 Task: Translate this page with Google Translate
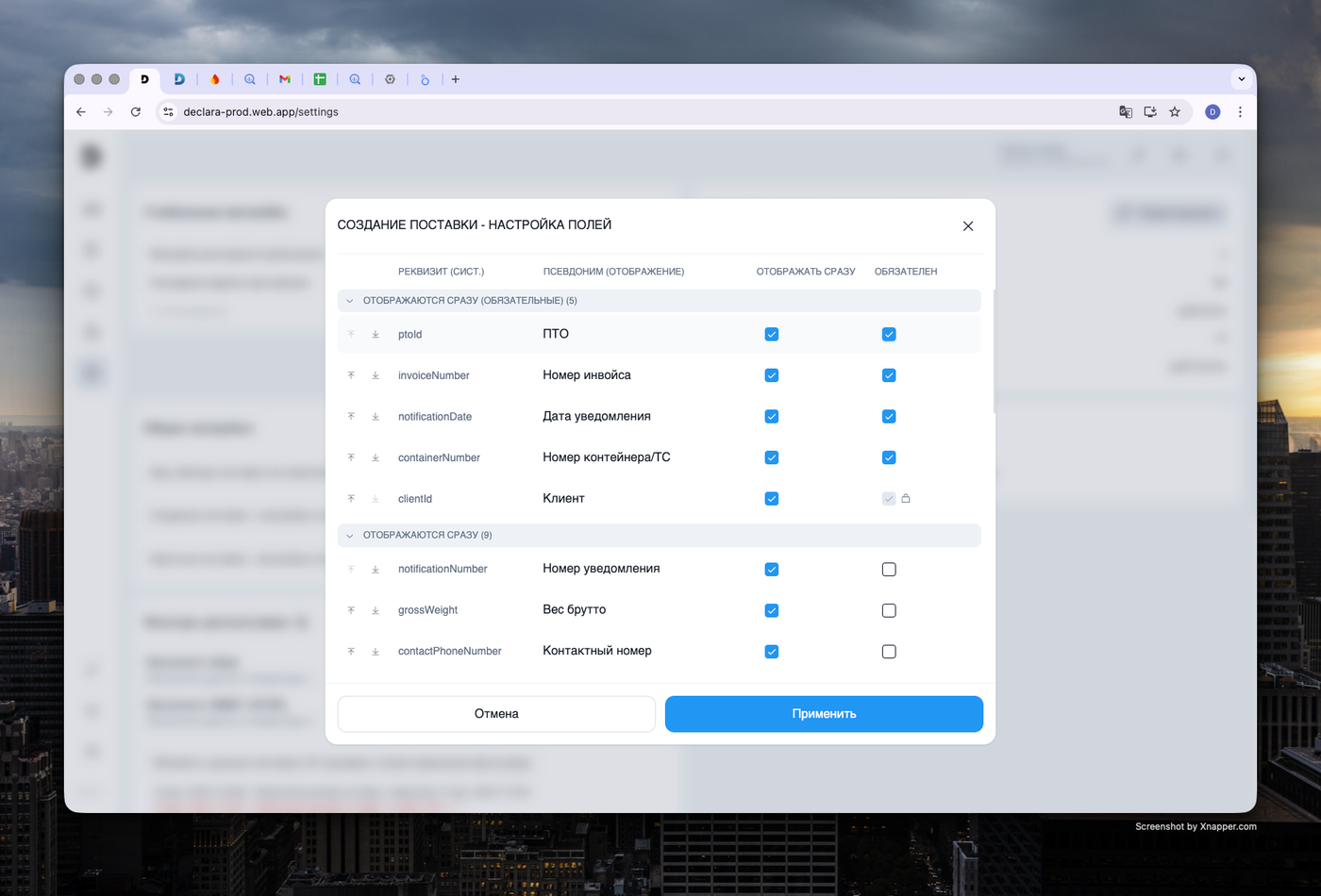(1126, 111)
